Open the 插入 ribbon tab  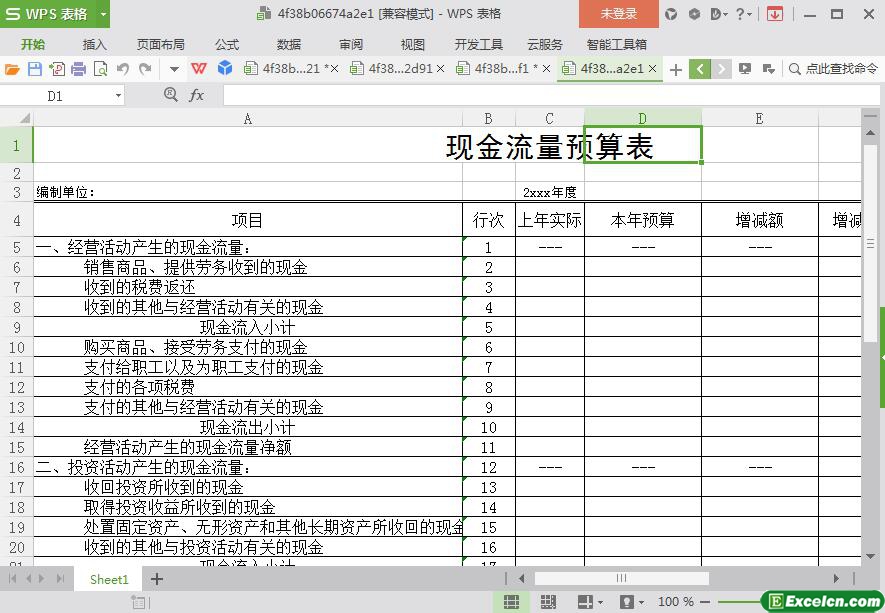pos(94,44)
